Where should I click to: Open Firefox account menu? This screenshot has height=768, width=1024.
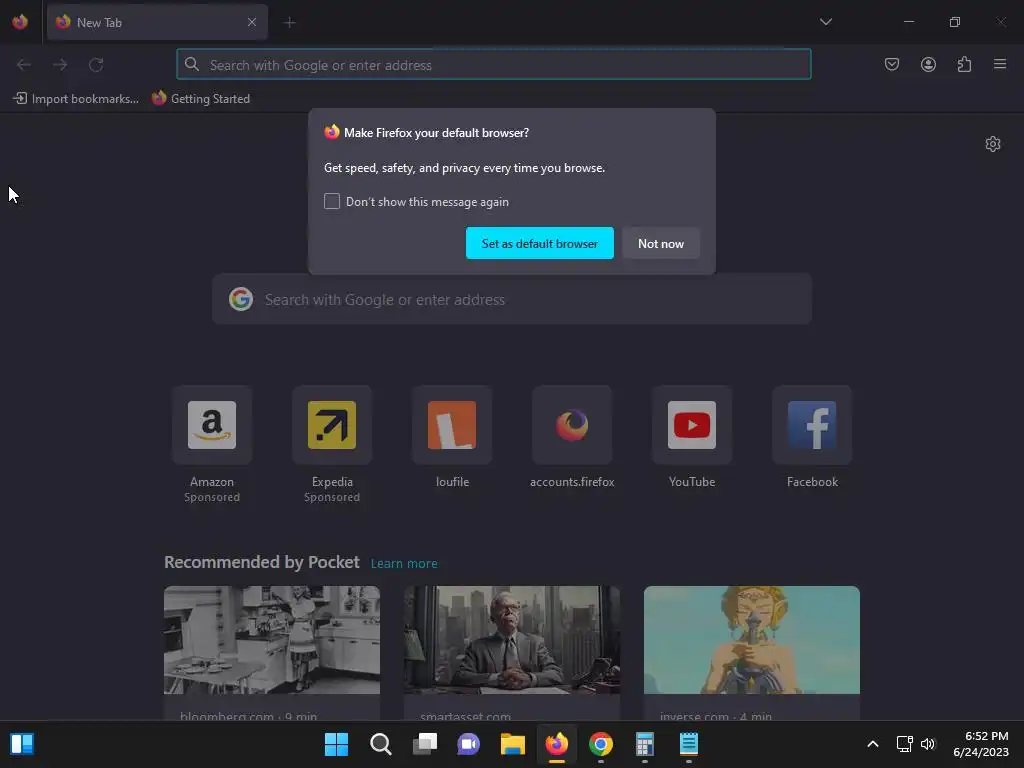[928, 64]
